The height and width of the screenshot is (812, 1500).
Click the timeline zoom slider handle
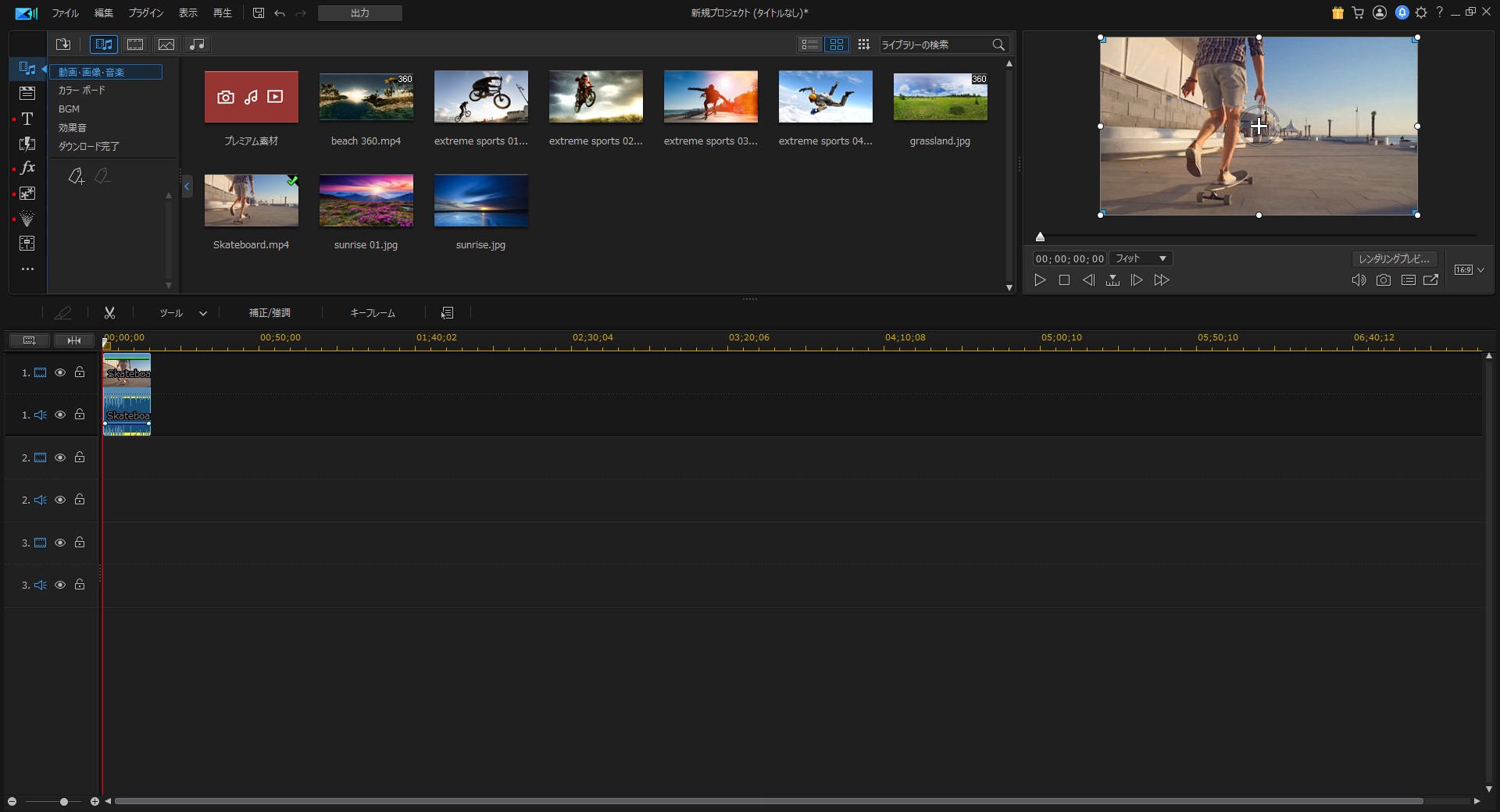64,802
